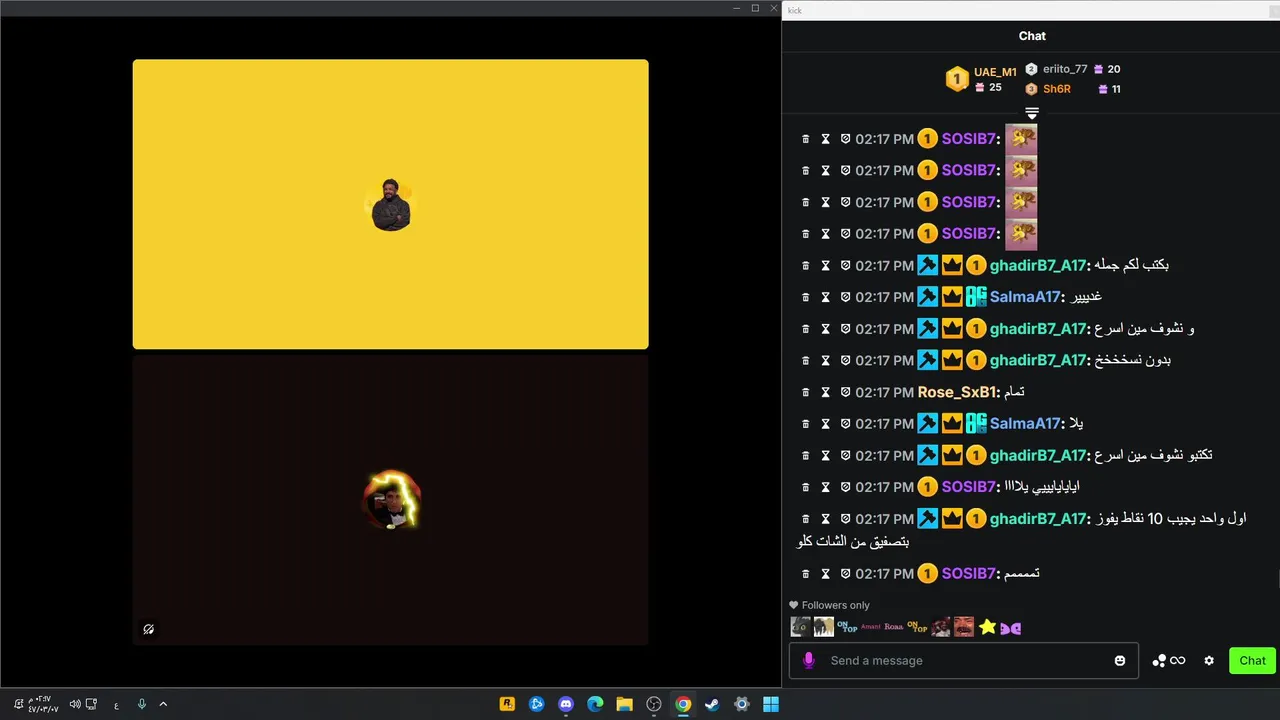Click trash icon on SOSIB7's "اياياياييي يلاااا" message
Image resolution: width=1280 pixels, height=720 pixels.
pos(806,487)
